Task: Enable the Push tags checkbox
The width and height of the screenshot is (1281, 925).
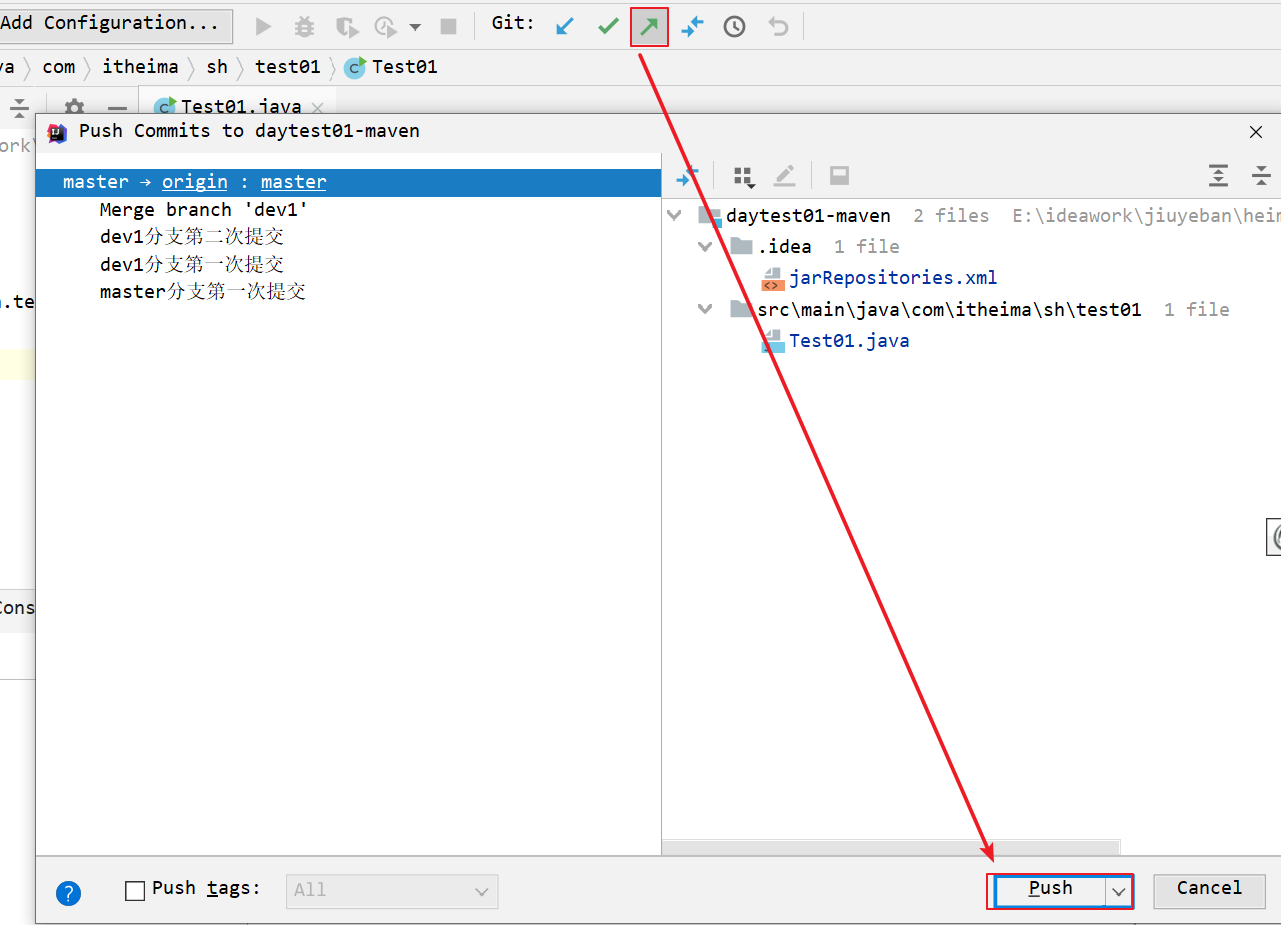Action: (135, 890)
